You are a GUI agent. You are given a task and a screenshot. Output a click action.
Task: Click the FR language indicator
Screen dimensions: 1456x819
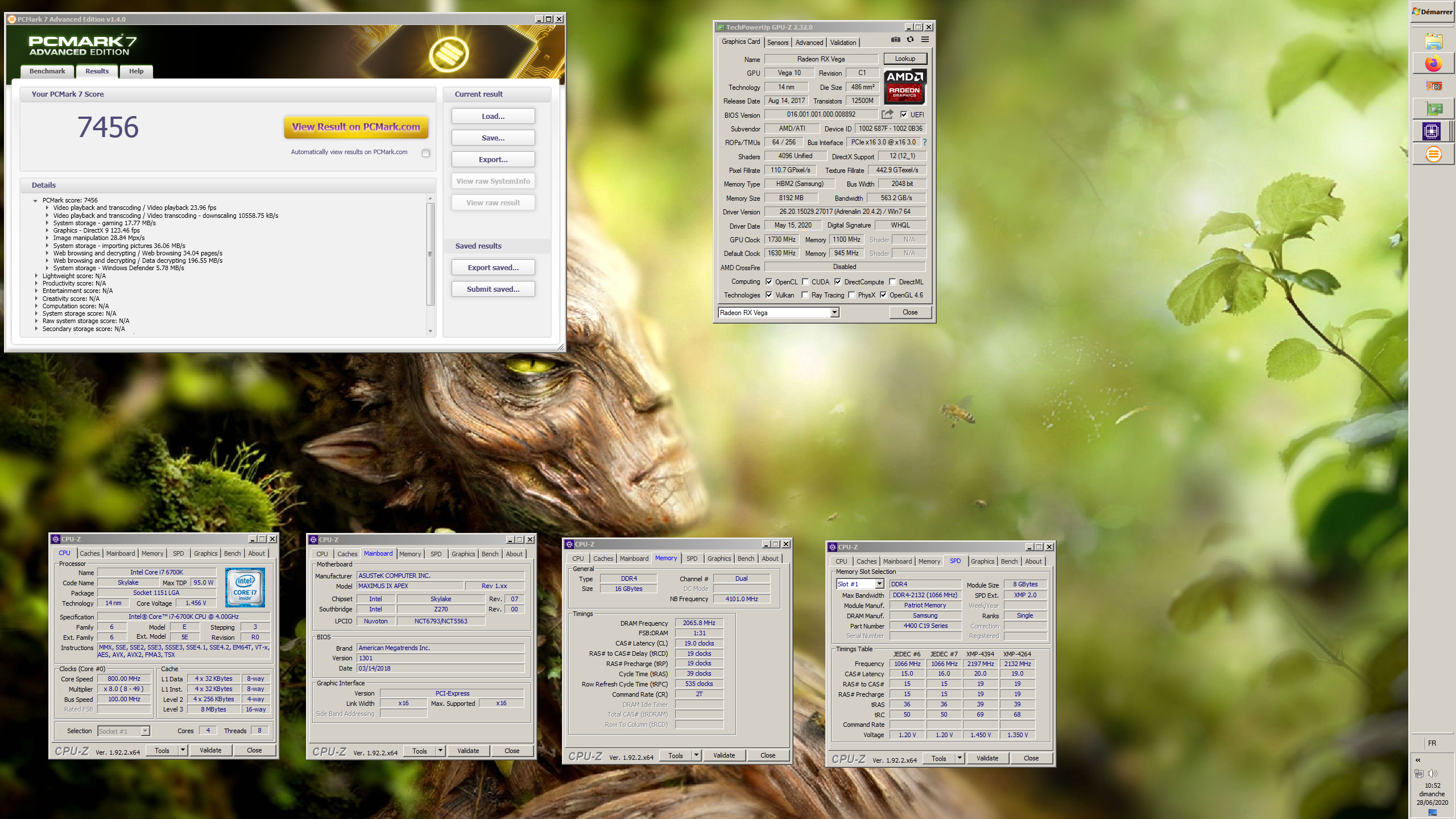tap(1432, 743)
